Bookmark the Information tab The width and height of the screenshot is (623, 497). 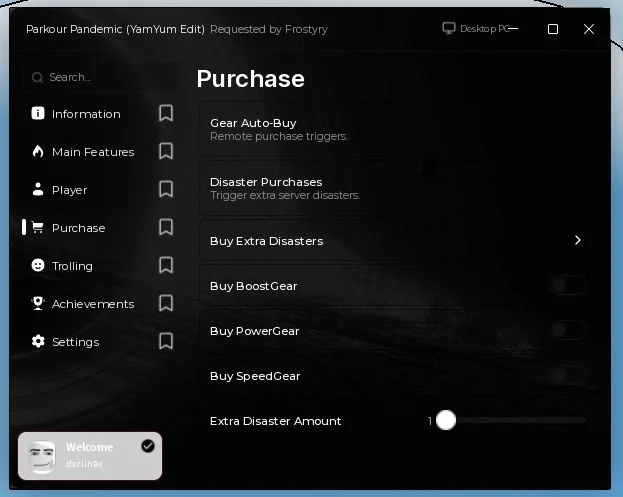[x=166, y=113]
